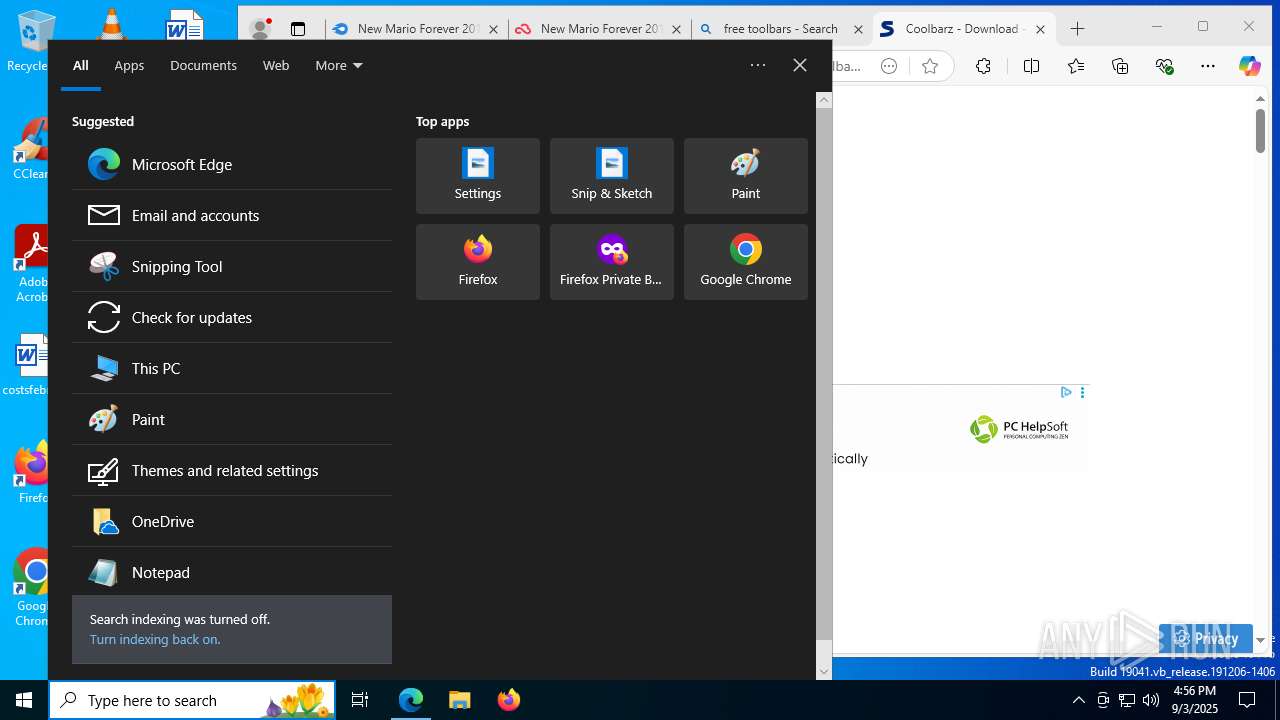Open Microsoft Edge from the Suggested list
The height and width of the screenshot is (720, 1280).
232,164
